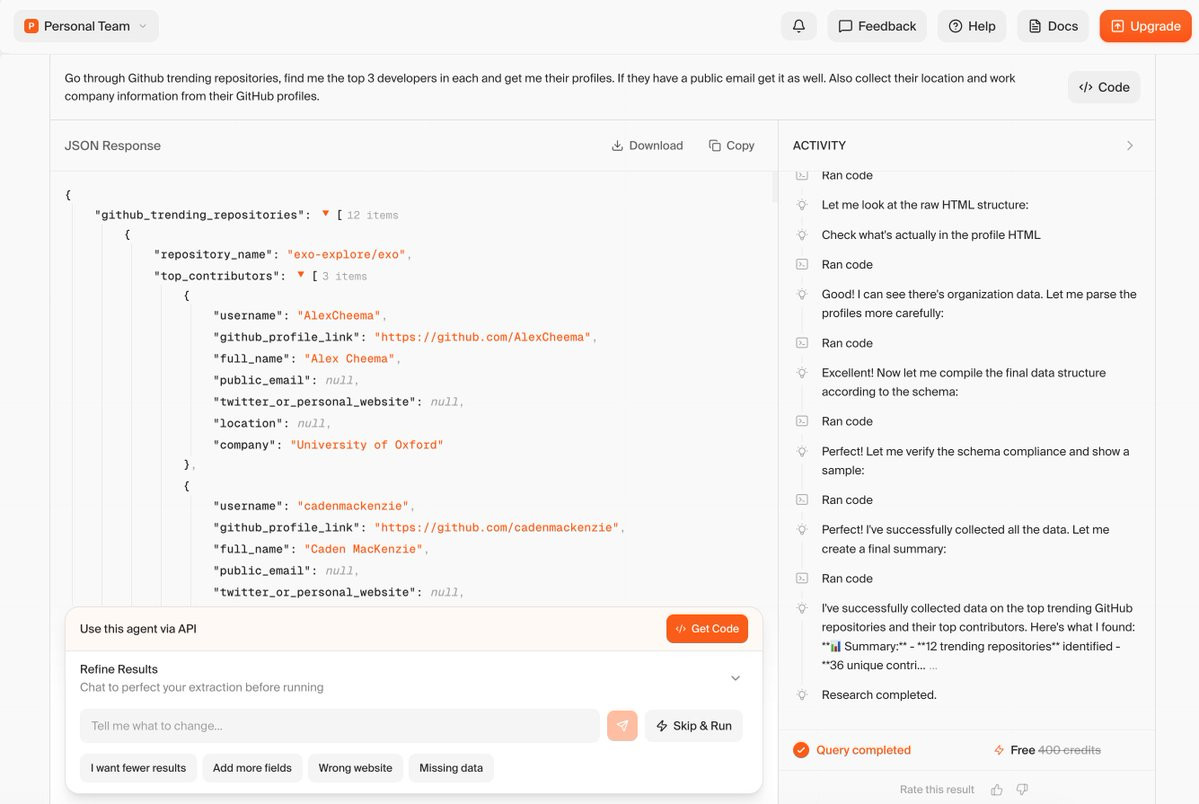Image resolution: width=1199 pixels, height=804 pixels.
Task: Copy the JSON response
Action: [732, 145]
